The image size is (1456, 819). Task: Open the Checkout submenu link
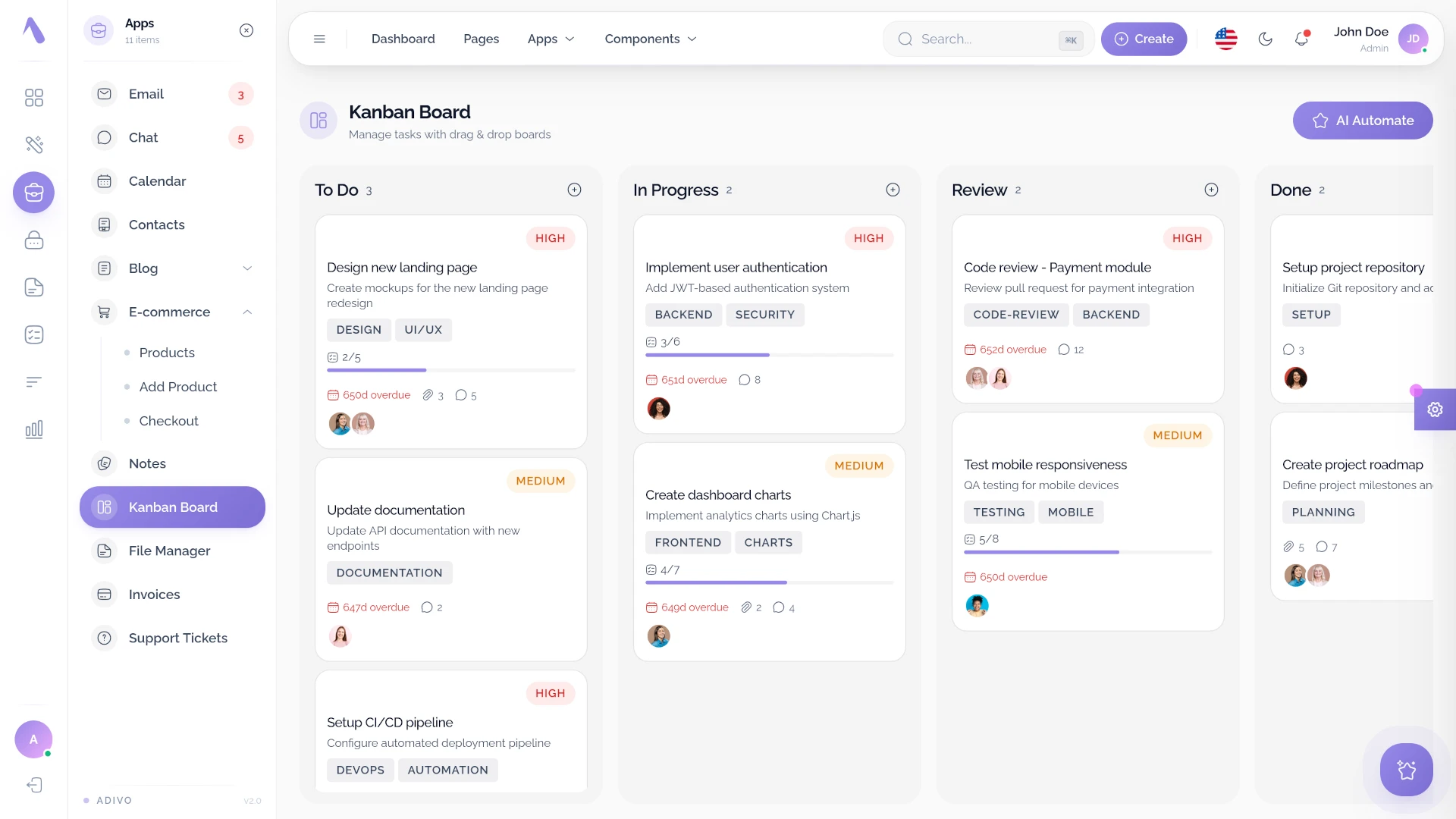coord(168,421)
